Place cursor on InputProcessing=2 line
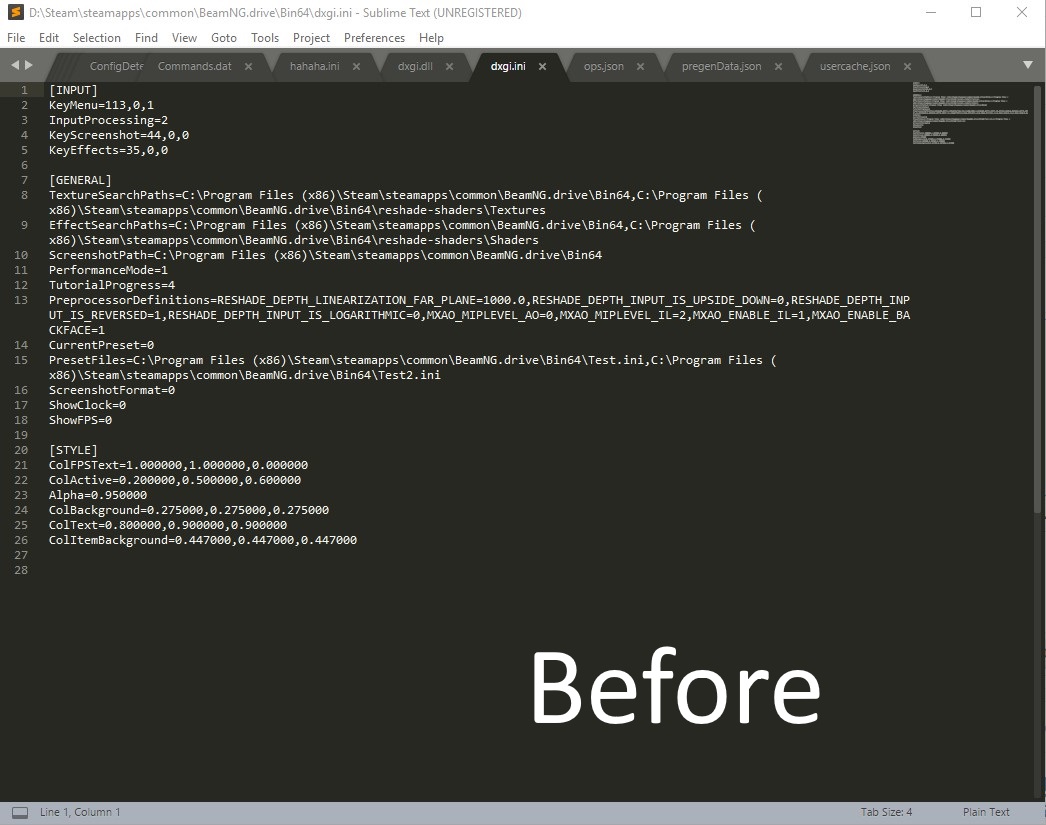 pyautogui.click(x=108, y=120)
